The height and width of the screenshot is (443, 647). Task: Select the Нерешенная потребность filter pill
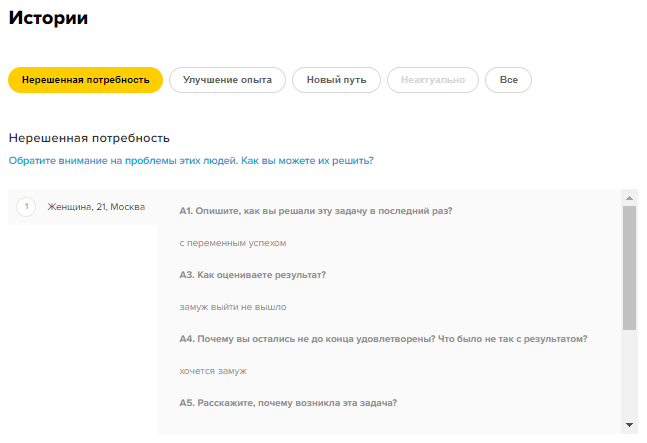(x=85, y=80)
